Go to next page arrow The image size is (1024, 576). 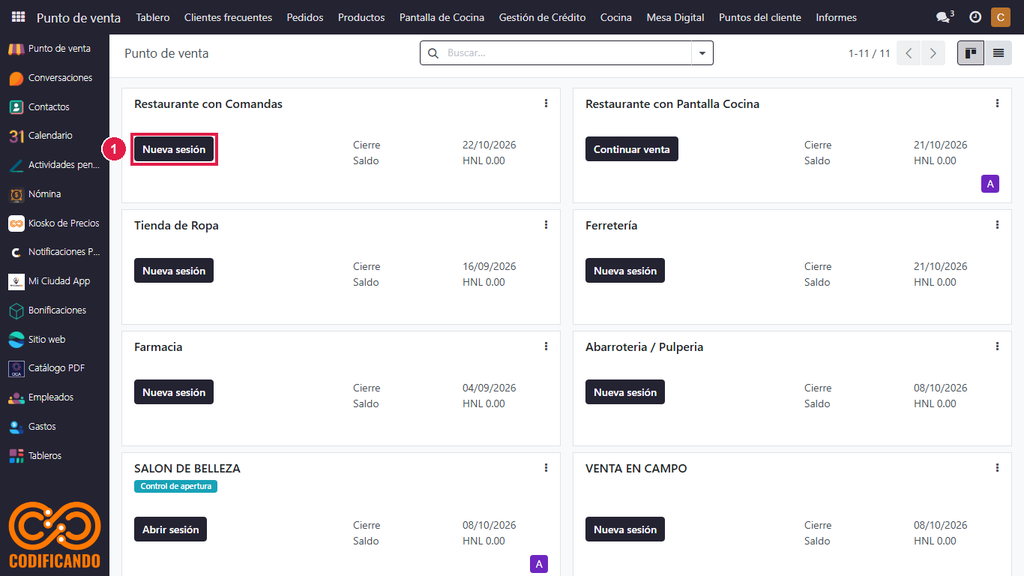pos(933,53)
